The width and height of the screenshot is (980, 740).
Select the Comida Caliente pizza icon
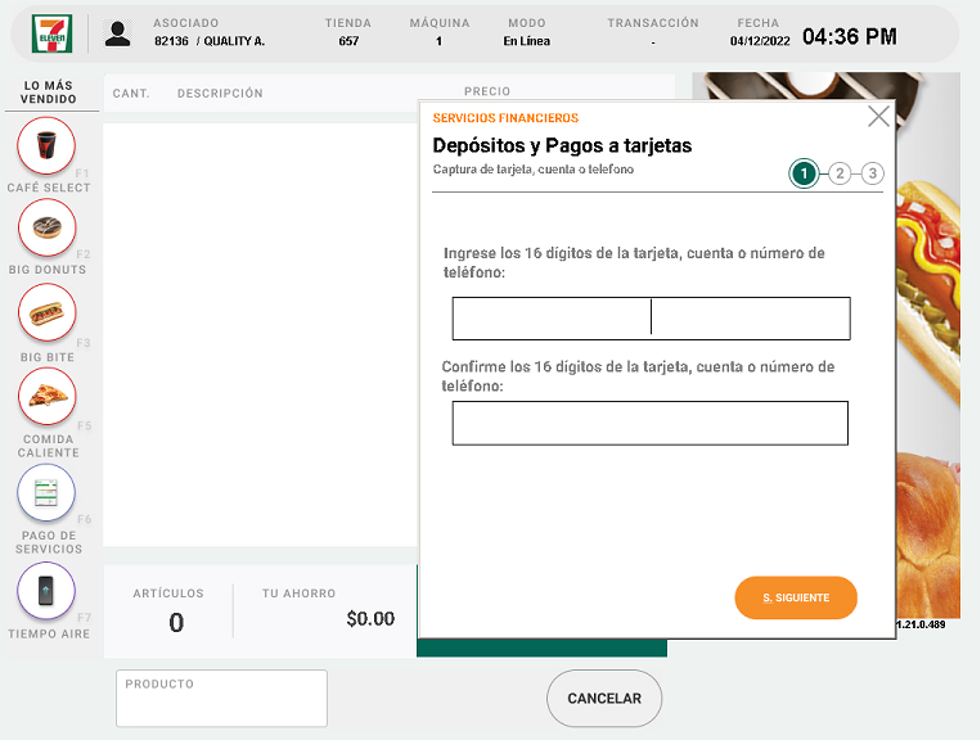(46, 396)
